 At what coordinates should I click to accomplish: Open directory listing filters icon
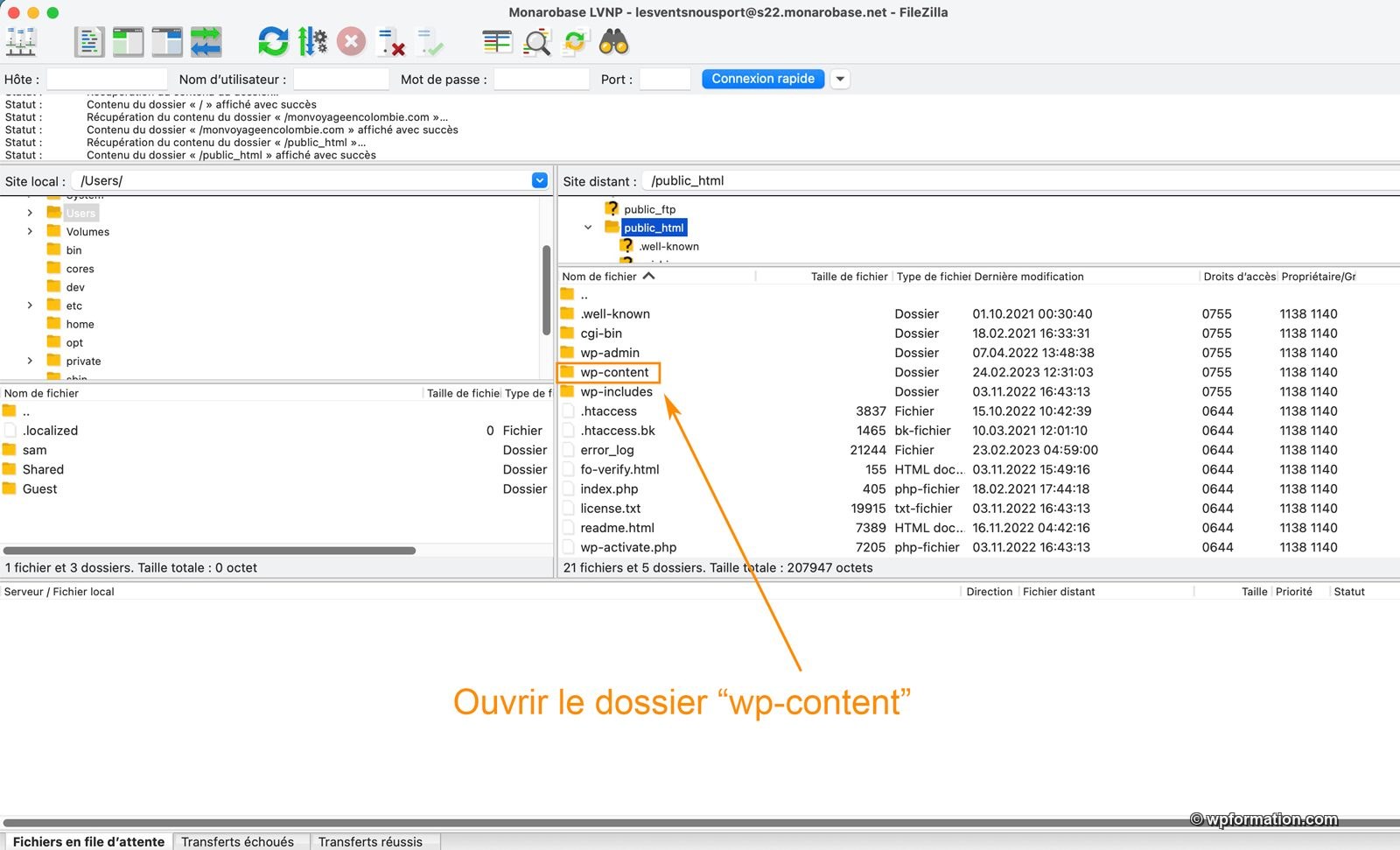(497, 42)
